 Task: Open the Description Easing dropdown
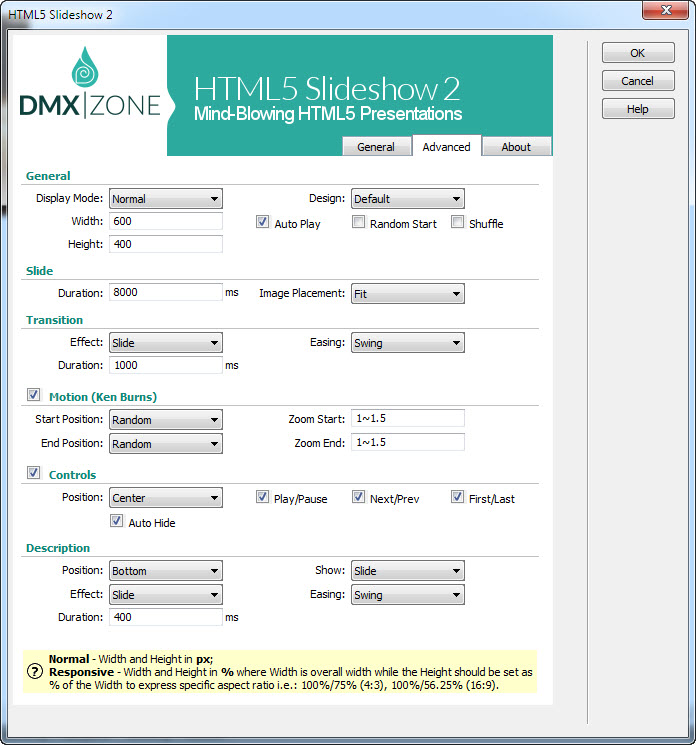408,595
